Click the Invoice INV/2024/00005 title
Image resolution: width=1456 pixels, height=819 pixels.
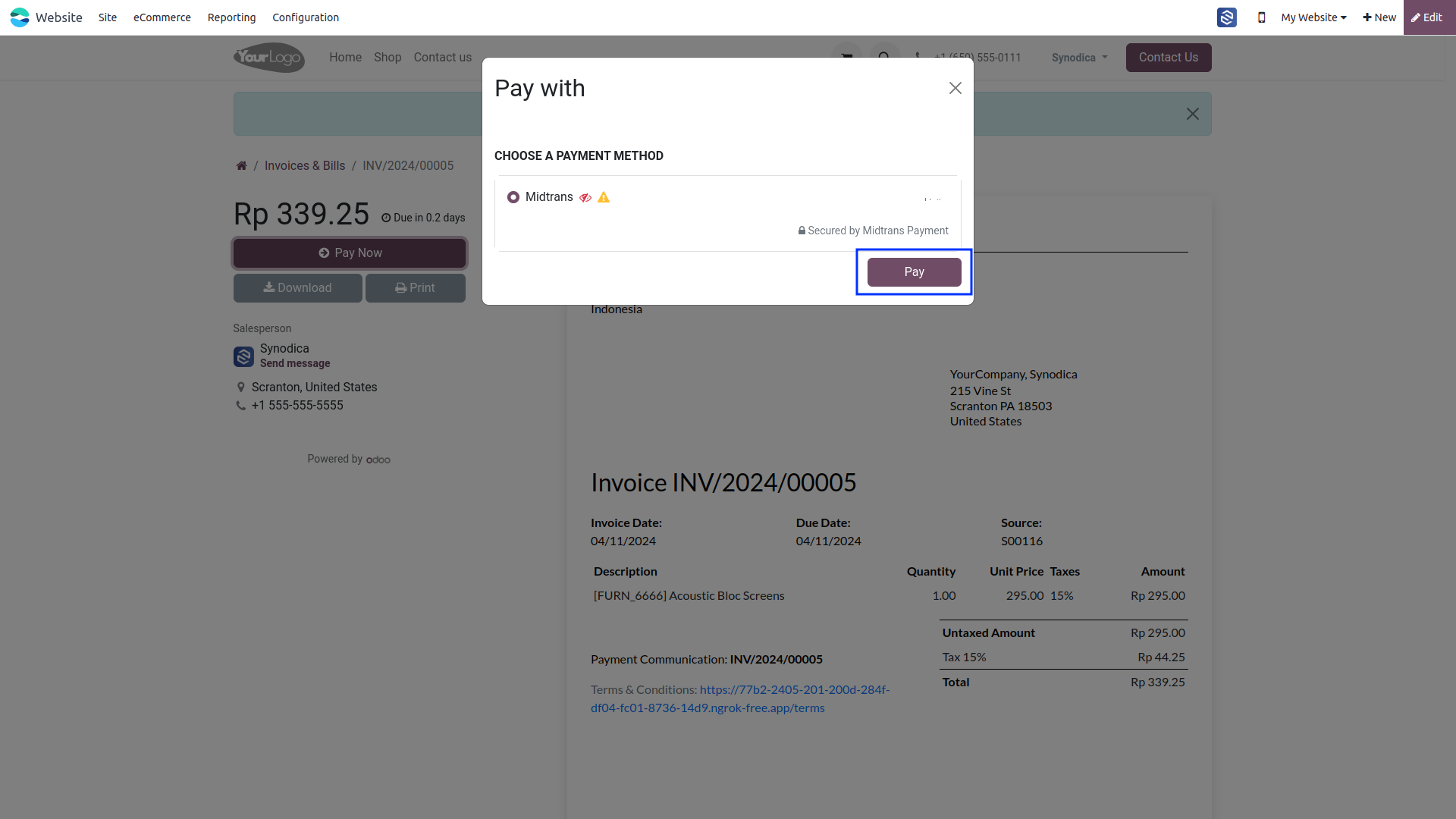click(723, 482)
